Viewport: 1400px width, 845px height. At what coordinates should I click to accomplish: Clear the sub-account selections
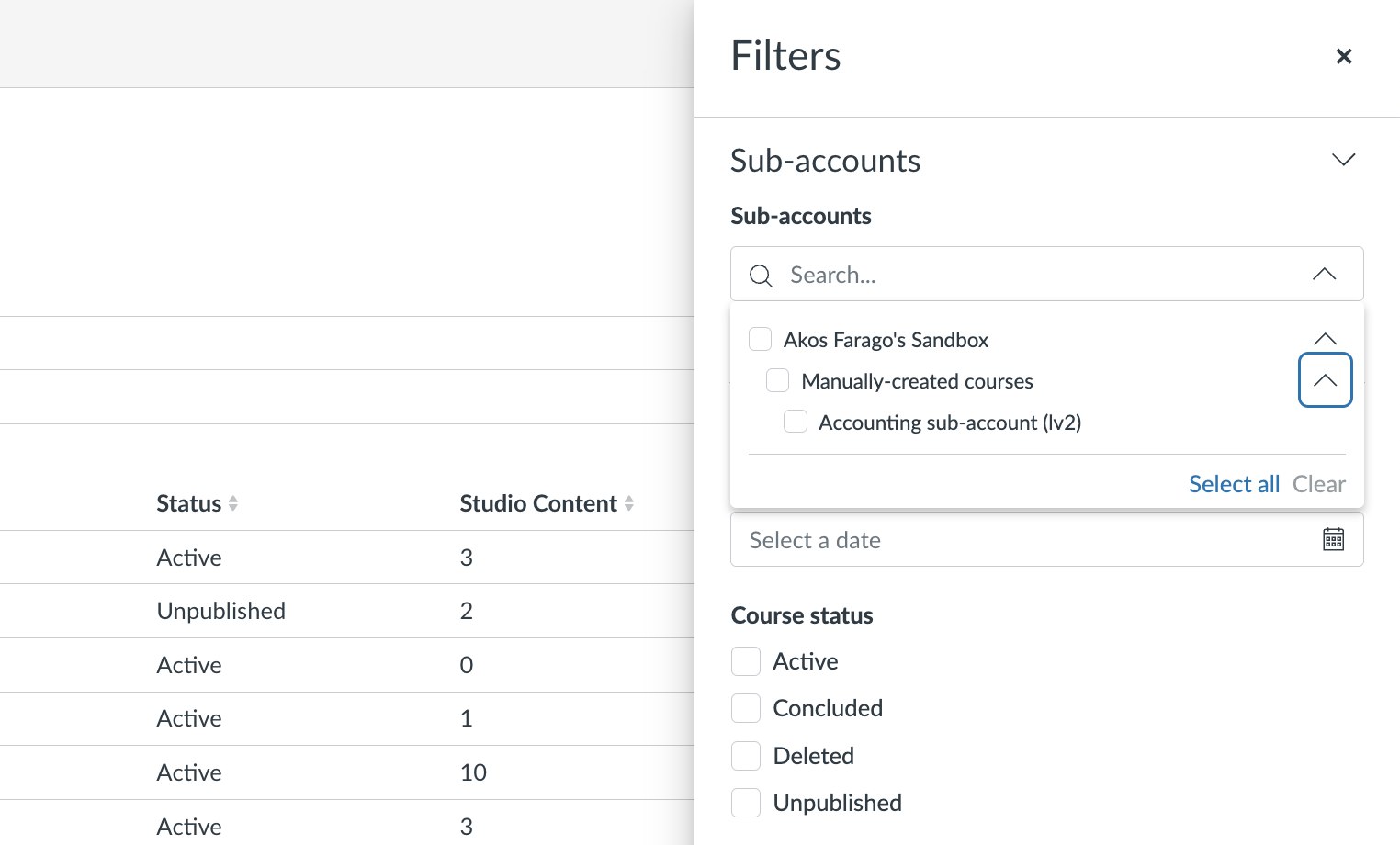pyautogui.click(x=1319, y=484)
